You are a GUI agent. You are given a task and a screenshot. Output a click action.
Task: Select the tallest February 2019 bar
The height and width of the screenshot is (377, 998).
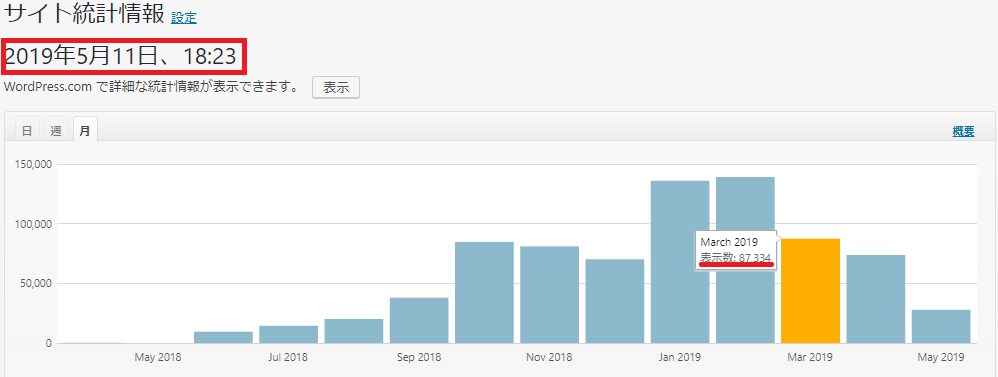745,260
